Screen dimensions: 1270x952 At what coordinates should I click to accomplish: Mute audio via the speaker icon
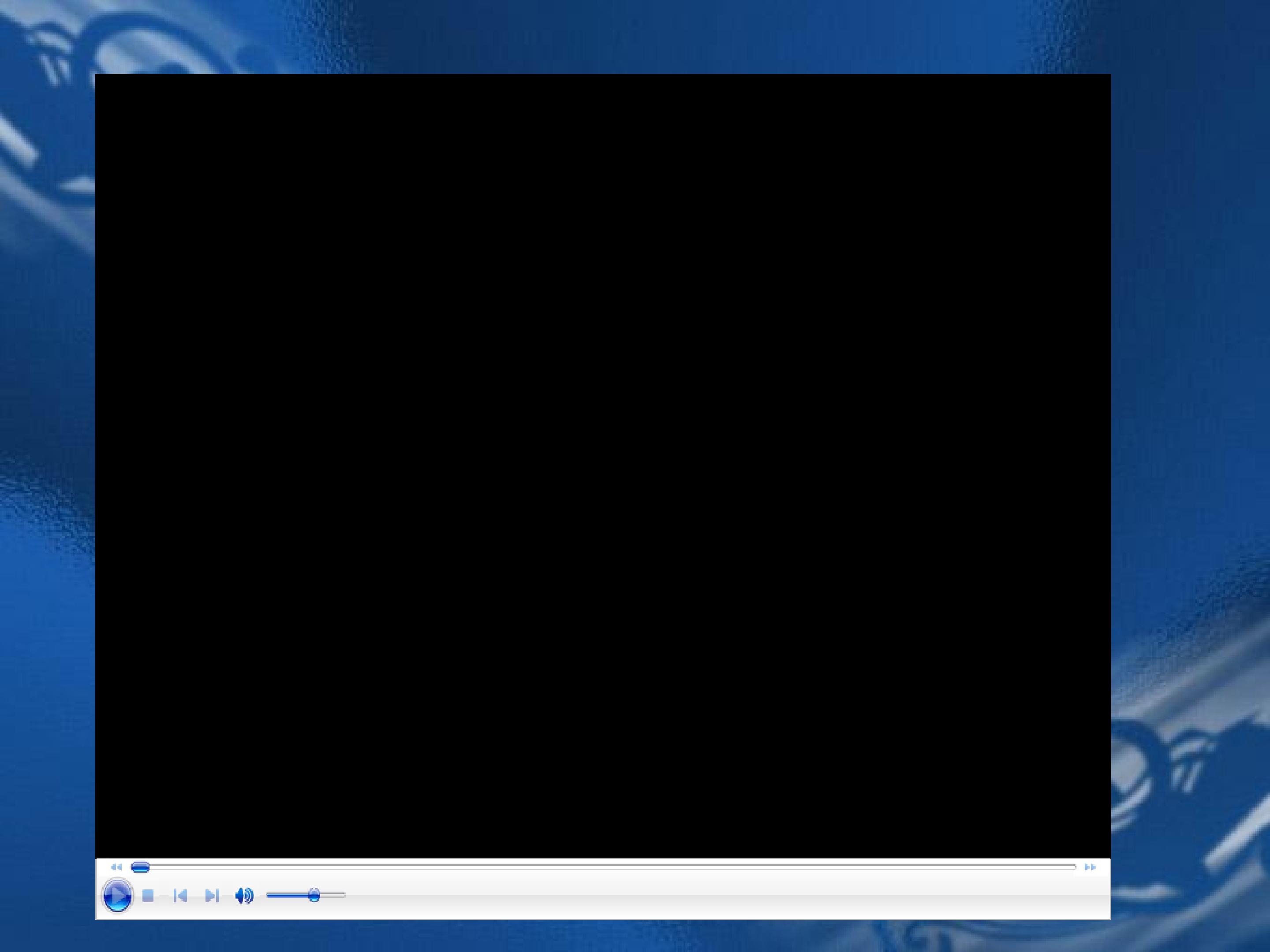coord(245,896)
